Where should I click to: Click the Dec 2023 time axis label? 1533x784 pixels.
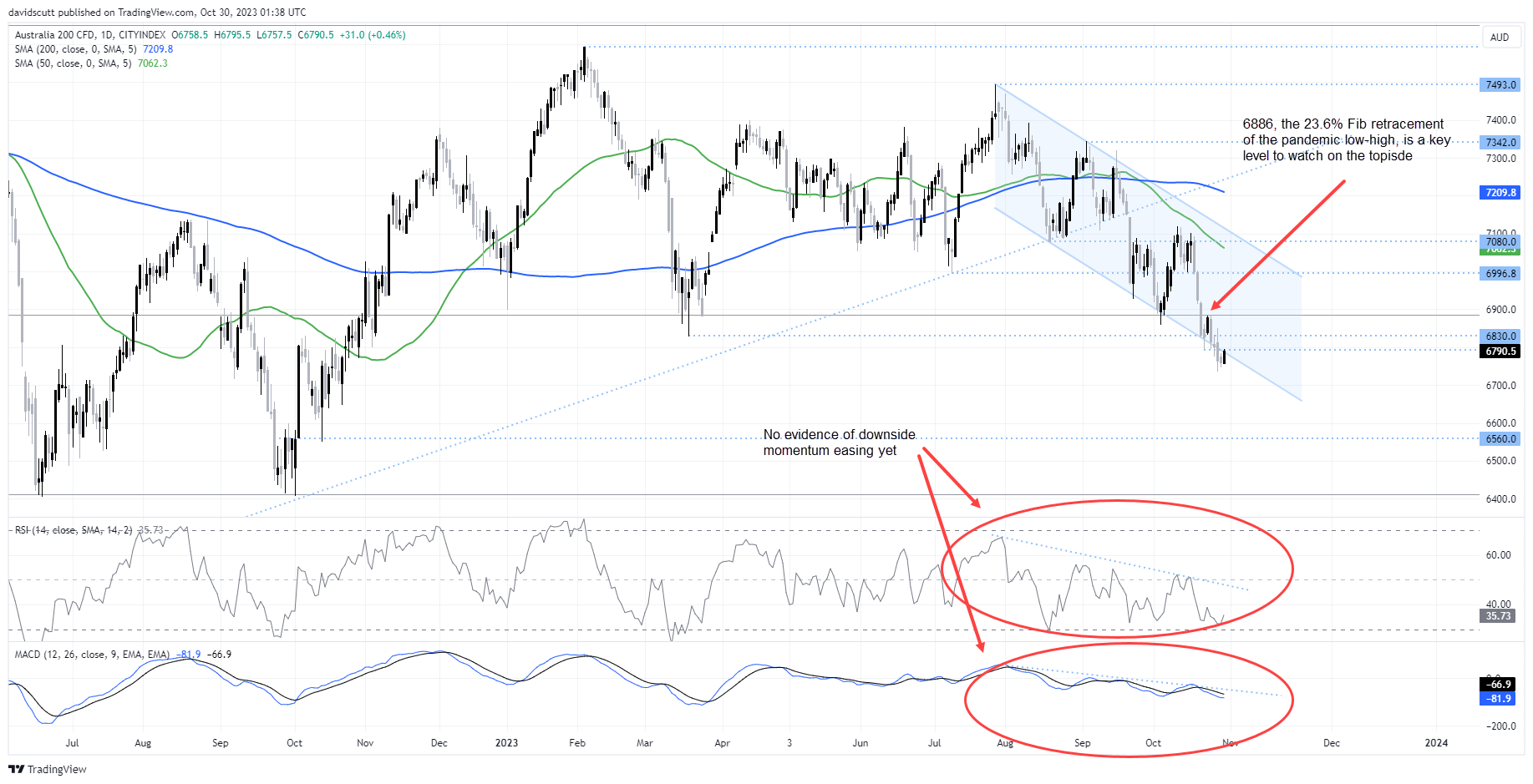pyautogui.click(x=1332, y=743)
